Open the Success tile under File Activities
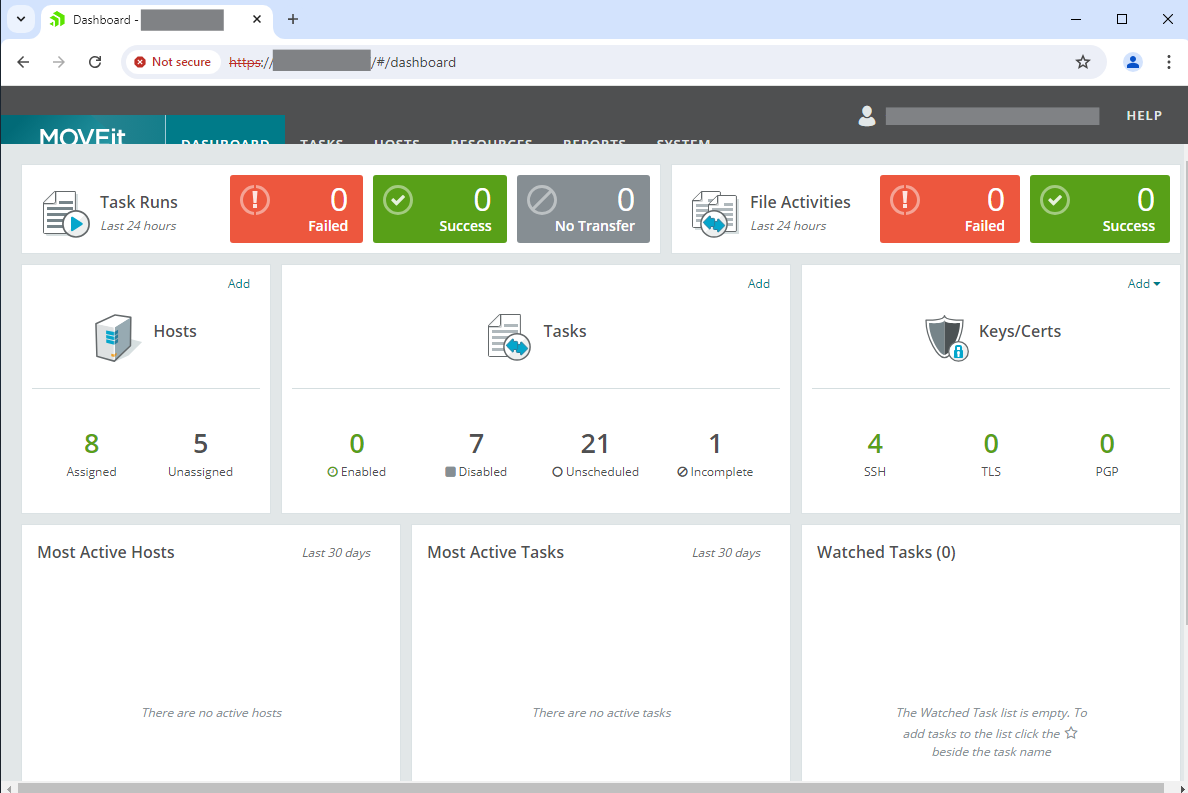 [x=1099, y=209]
